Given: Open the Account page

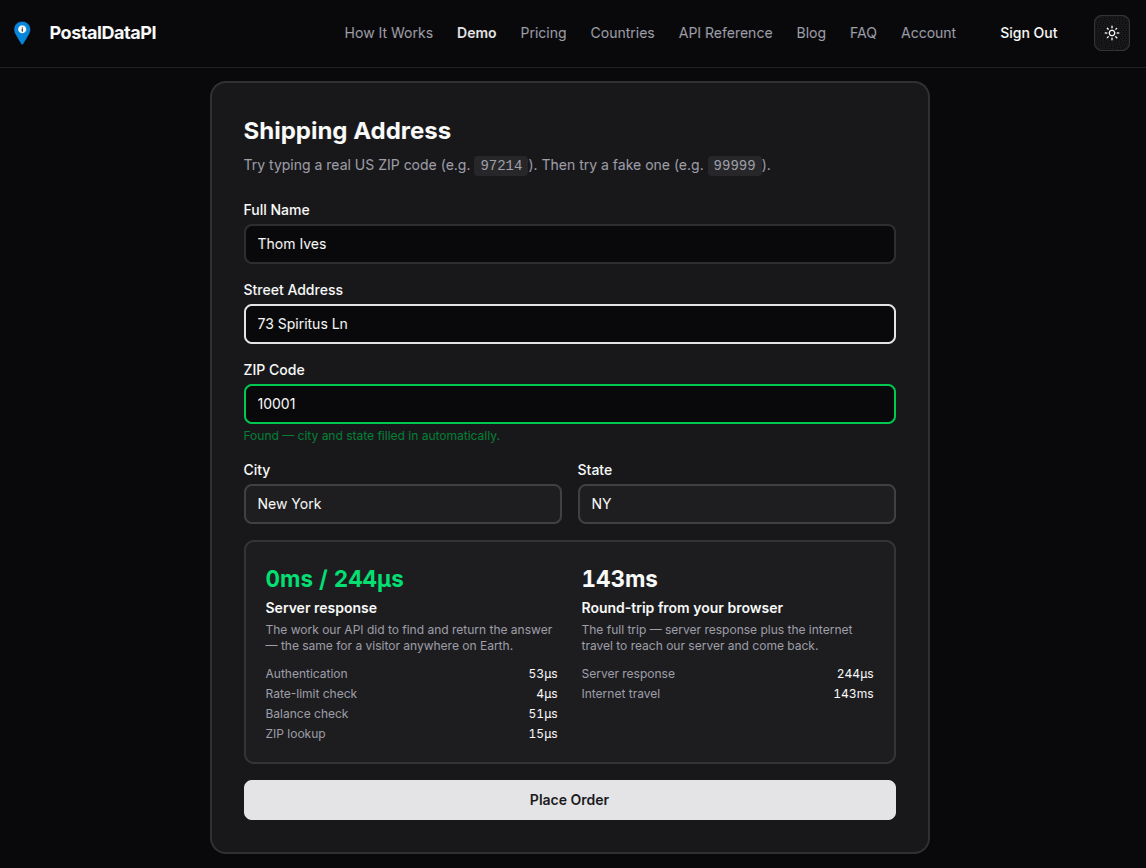Looking at the screenshot, I should (x=928, y=33).
